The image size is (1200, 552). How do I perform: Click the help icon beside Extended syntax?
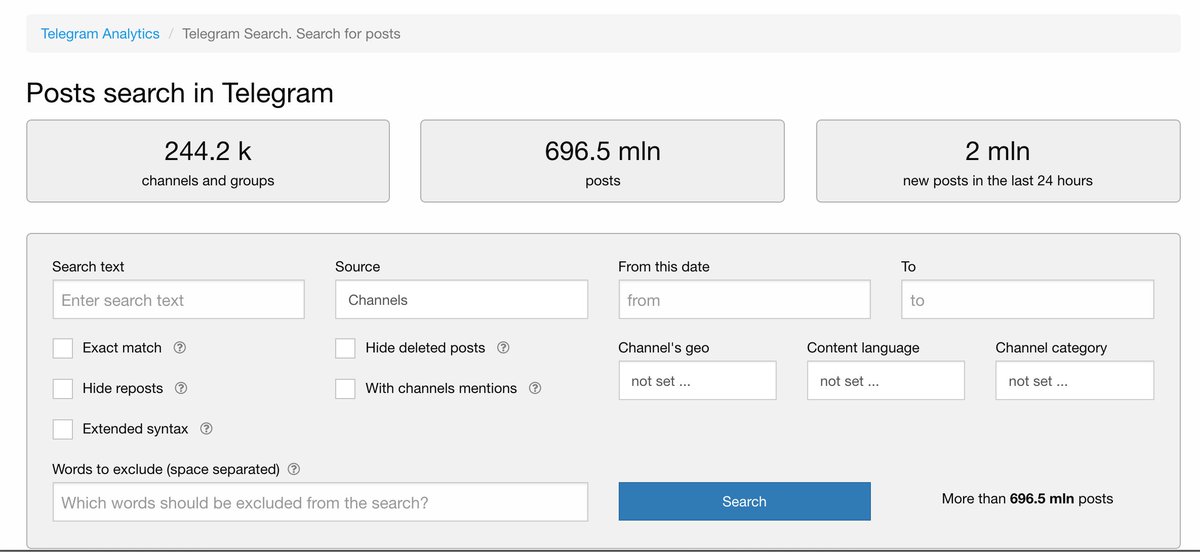(x=206, y=429)
